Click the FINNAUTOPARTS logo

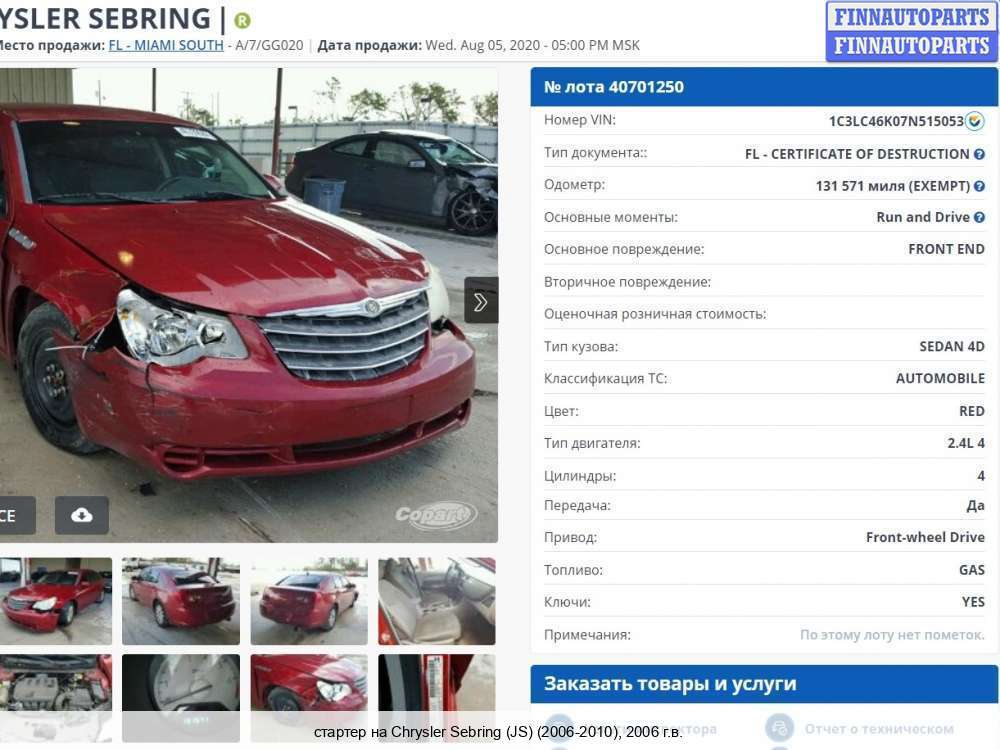tap(912, 31)
